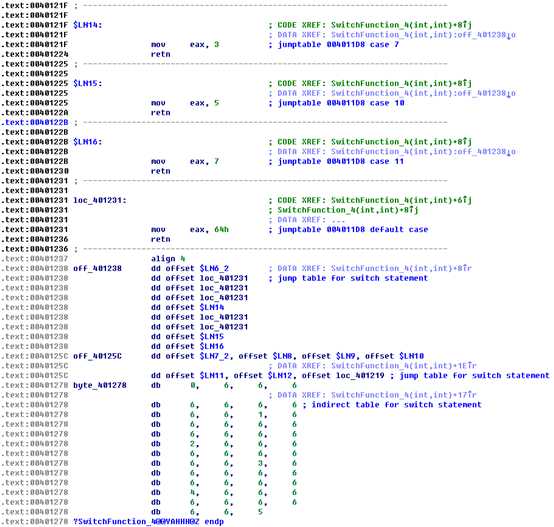Click the 'mov eax, 64h' instruction
Image resolution: width=554 pixels, height=527 pixels.
[190, 230]
